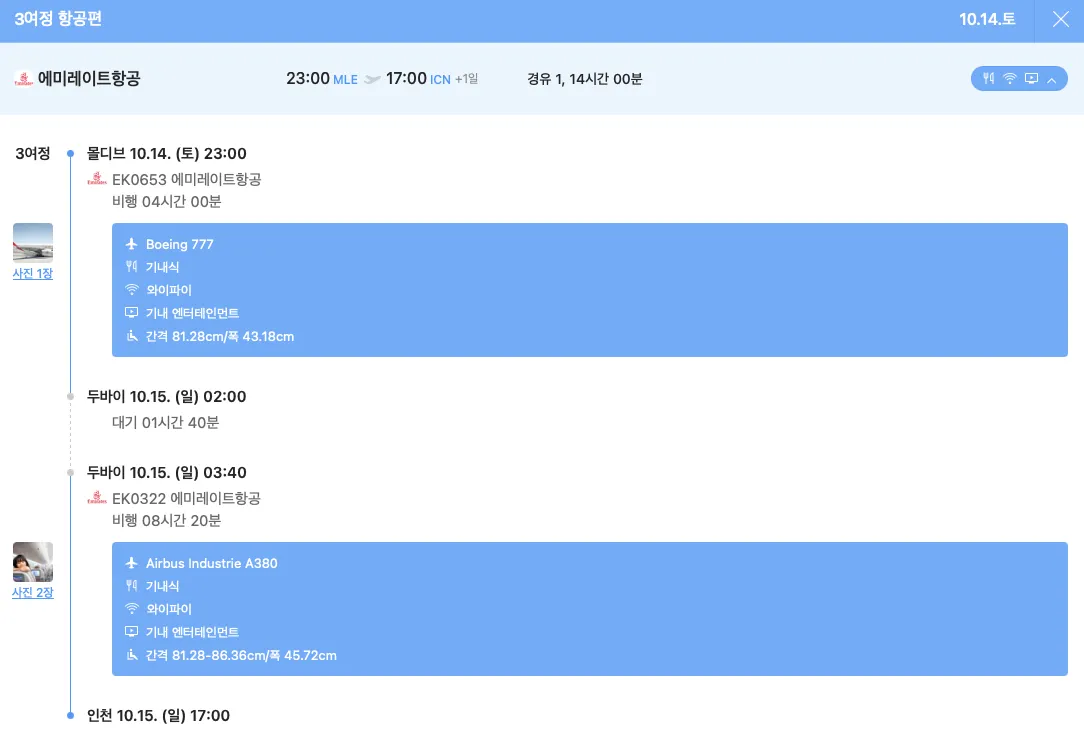
Task: Click the 와이파이 icon in the Boeing 777 box
Action: (131, 290)
